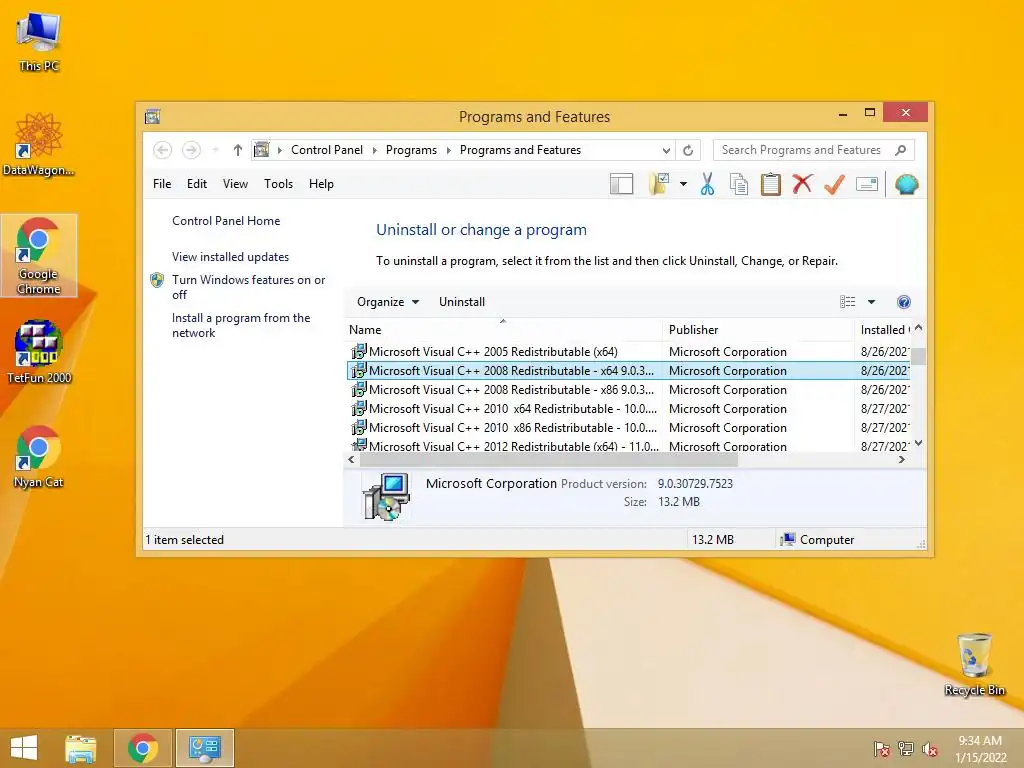Select Visual C++ 2010 x64 Redistributable row

[628, 408]
